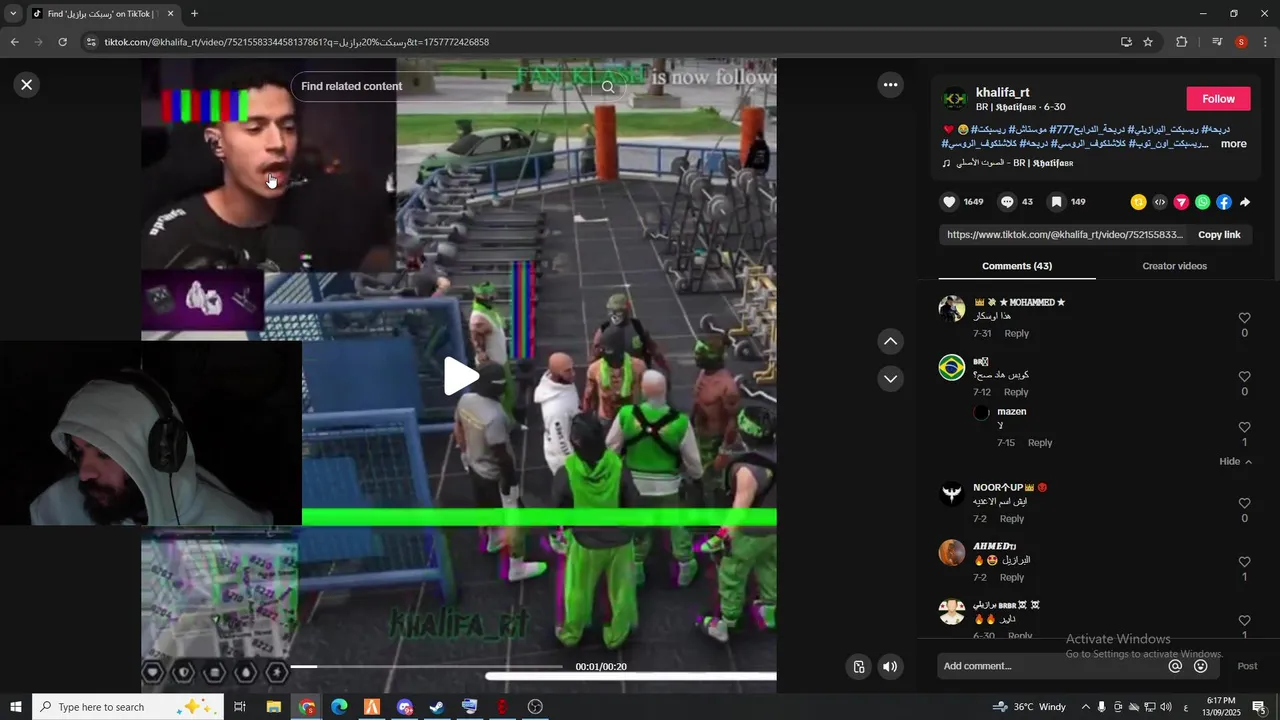Image resolution: width=1280 pixels, height=720 pixels.
Task: Mention a user with the @ icon
Action: pyautogui.click(x=1175, y=666)
